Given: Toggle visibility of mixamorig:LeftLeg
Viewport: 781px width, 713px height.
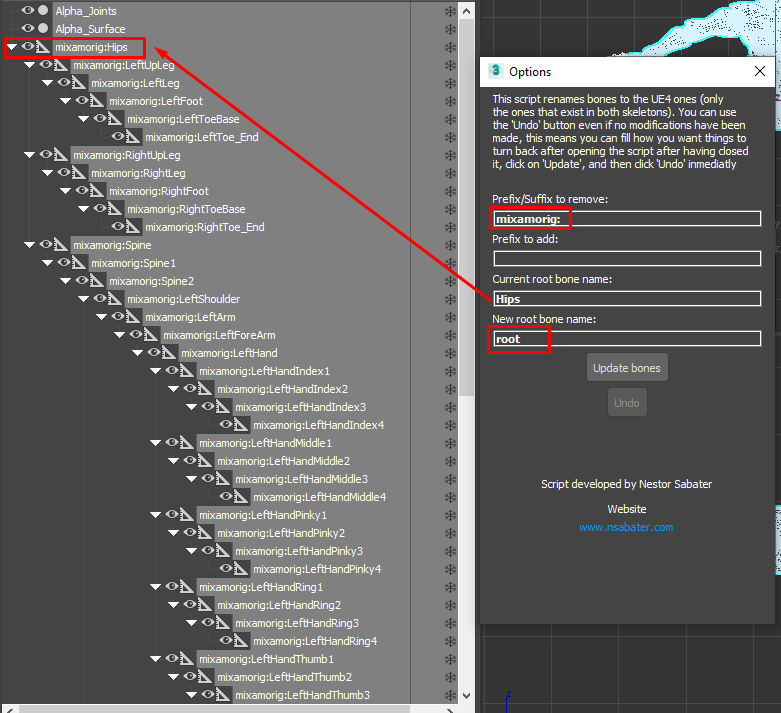Looking at the screenshot, I should coord(64,82).
